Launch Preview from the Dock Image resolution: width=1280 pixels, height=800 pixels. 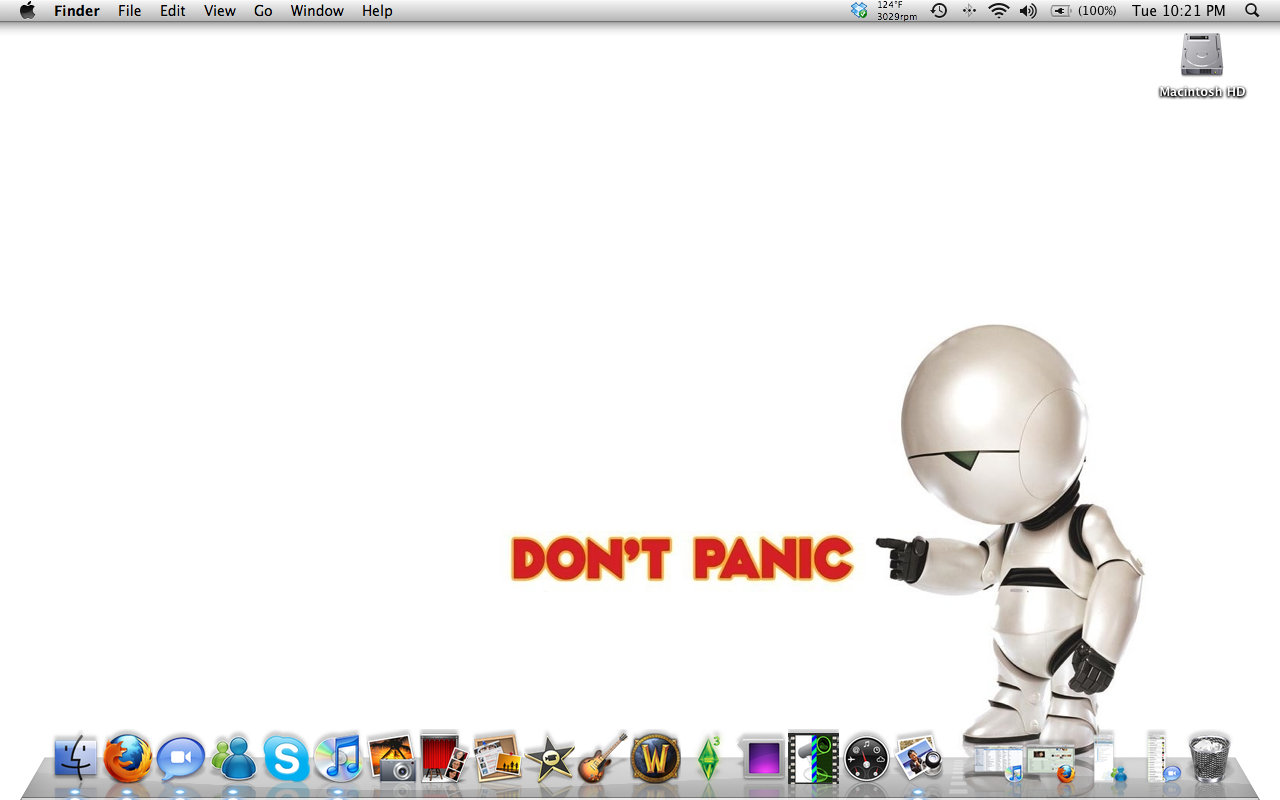click(919, 758)
